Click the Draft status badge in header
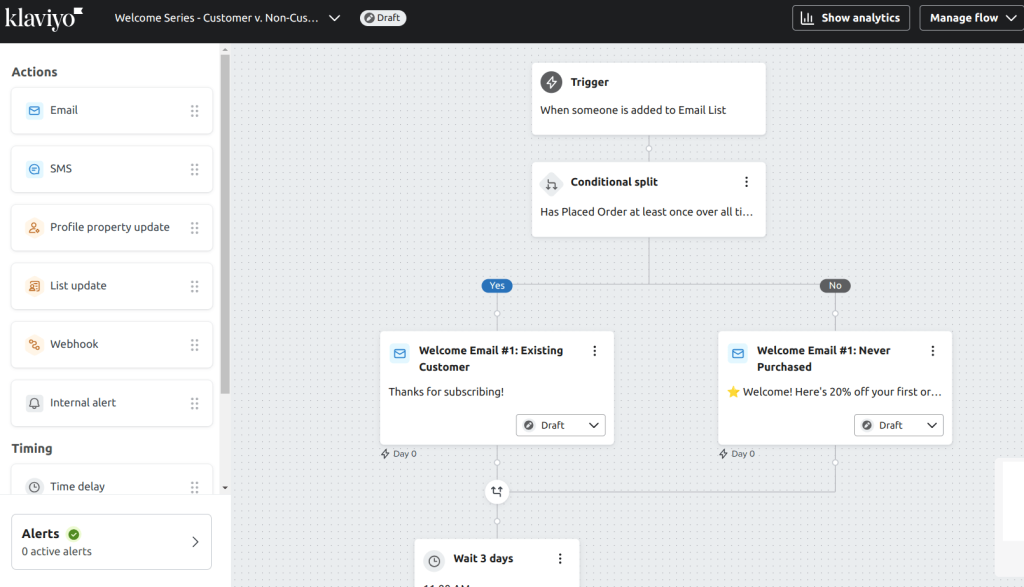 pyautogui.click(x=383, y=18)
